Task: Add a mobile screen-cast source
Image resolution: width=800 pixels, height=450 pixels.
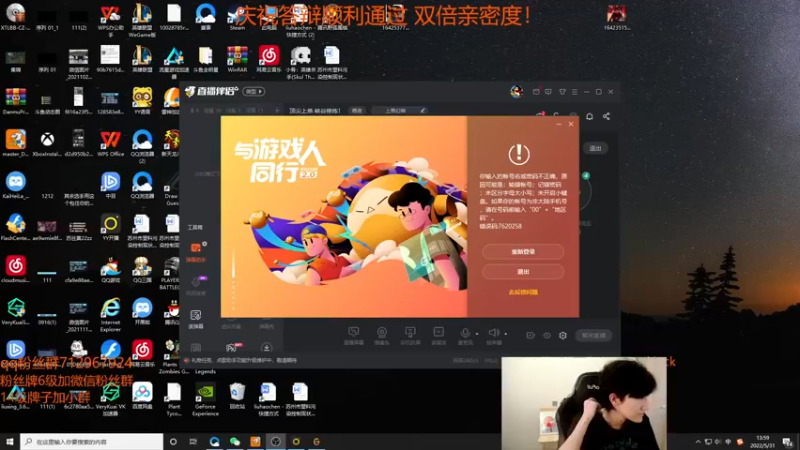Action: pyautogui.click(x=410, y=335)
